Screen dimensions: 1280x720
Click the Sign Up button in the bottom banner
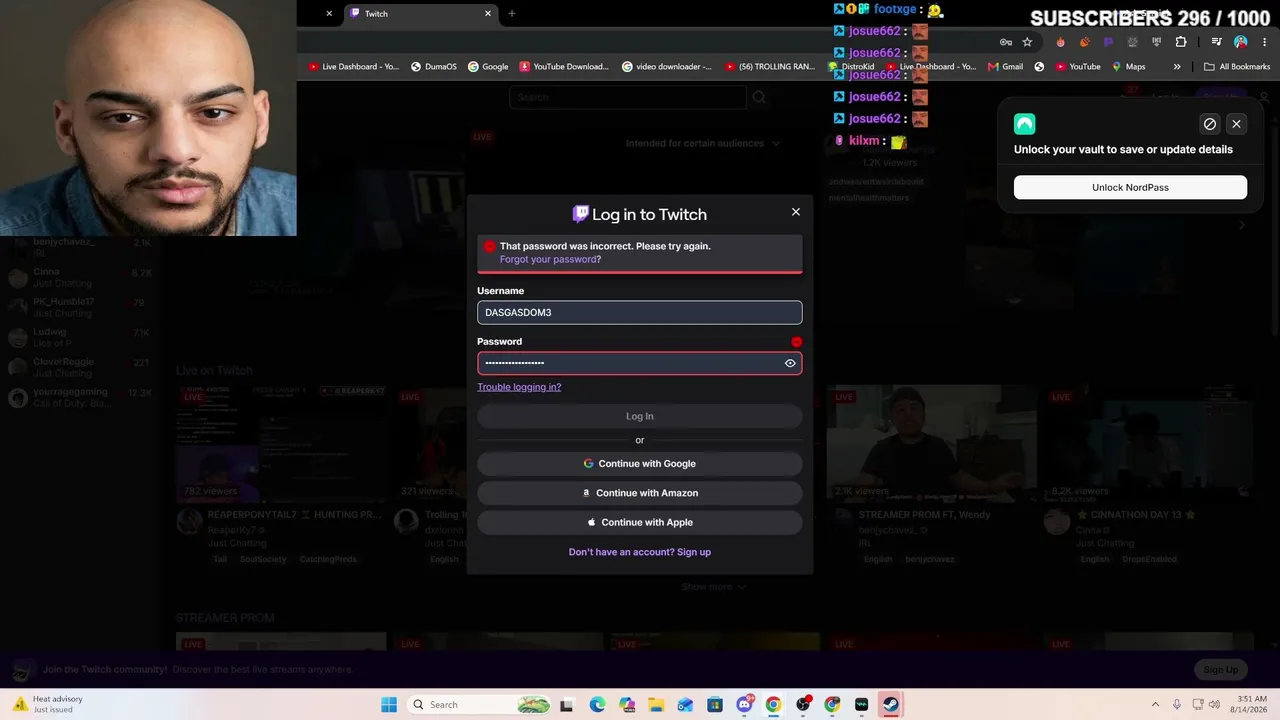[1220, 670]
